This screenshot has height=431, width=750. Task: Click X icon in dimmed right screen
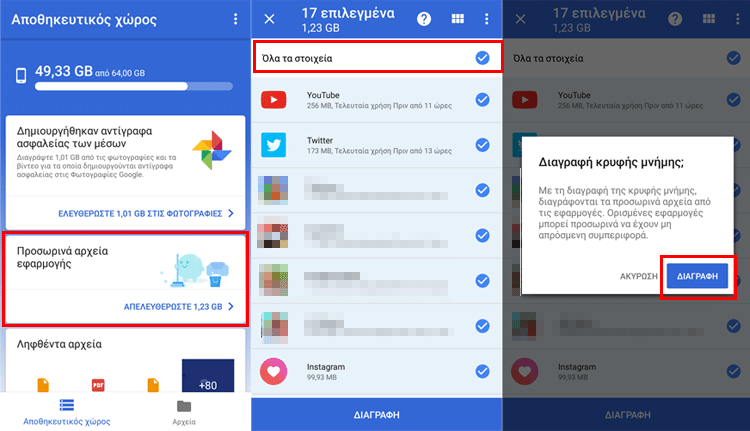[x=520, y=19]
